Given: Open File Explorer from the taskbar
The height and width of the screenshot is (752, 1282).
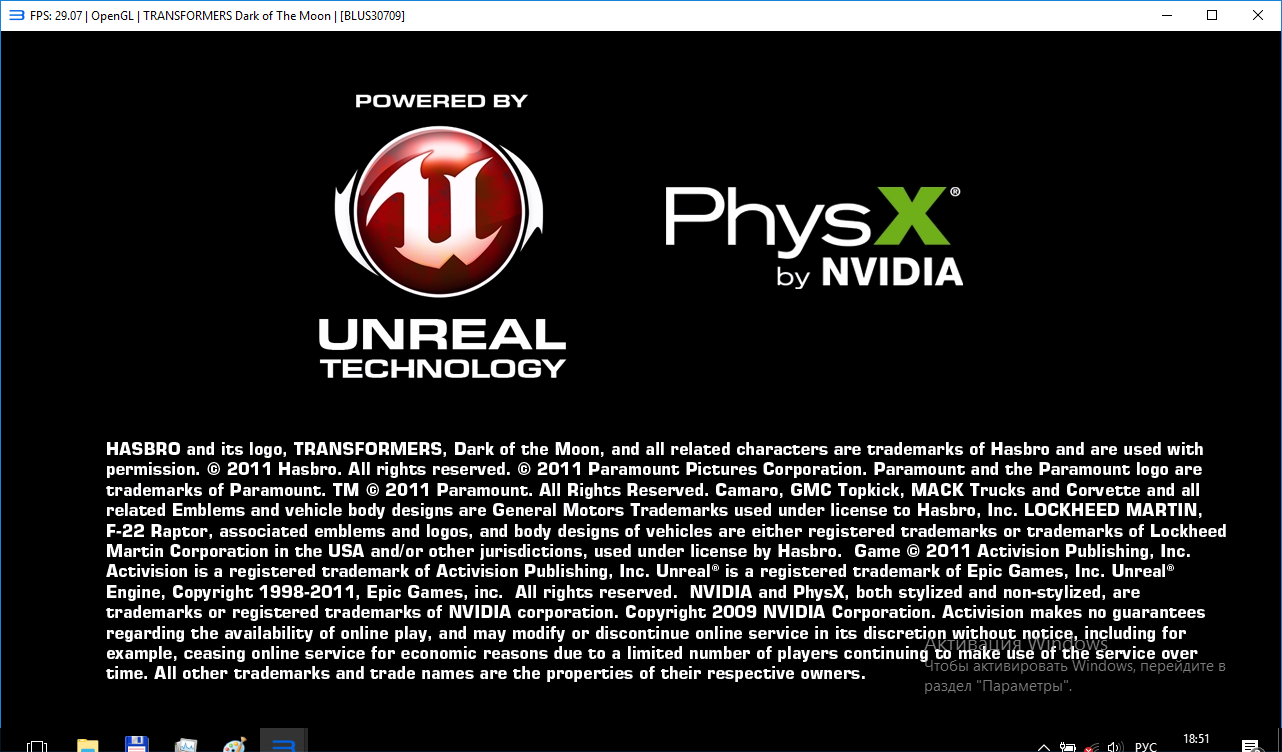Looking at the screenshot, I should (88, 745).
